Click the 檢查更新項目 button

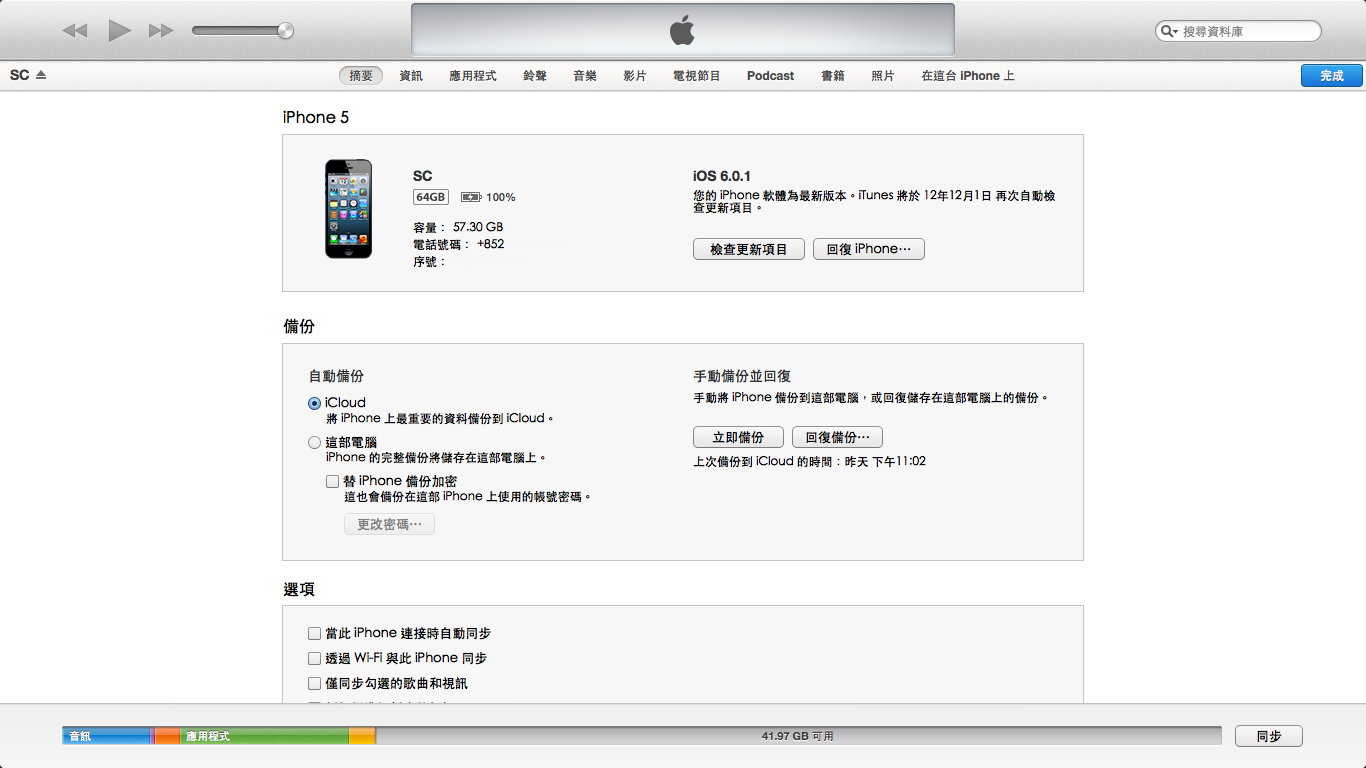(748, 249)
